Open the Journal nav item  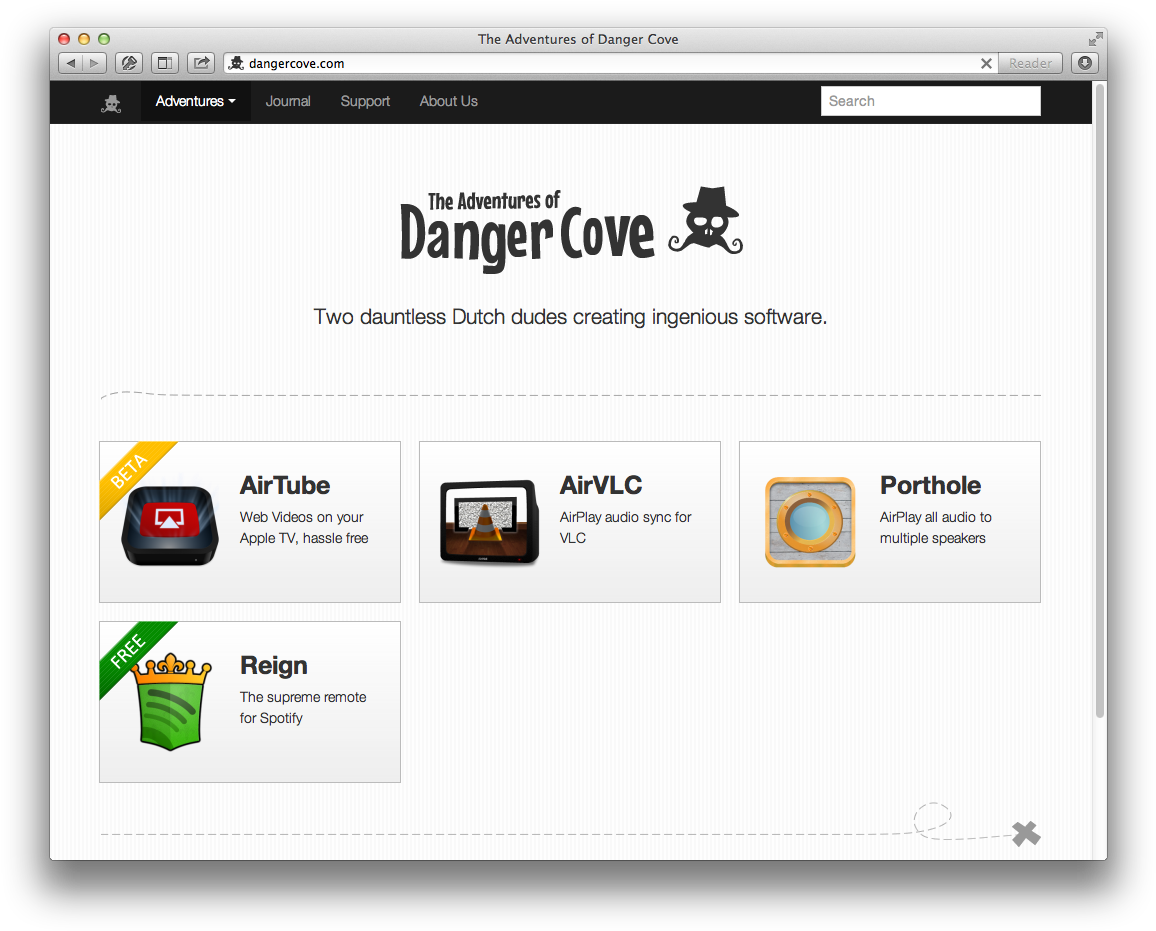[288, 101]
